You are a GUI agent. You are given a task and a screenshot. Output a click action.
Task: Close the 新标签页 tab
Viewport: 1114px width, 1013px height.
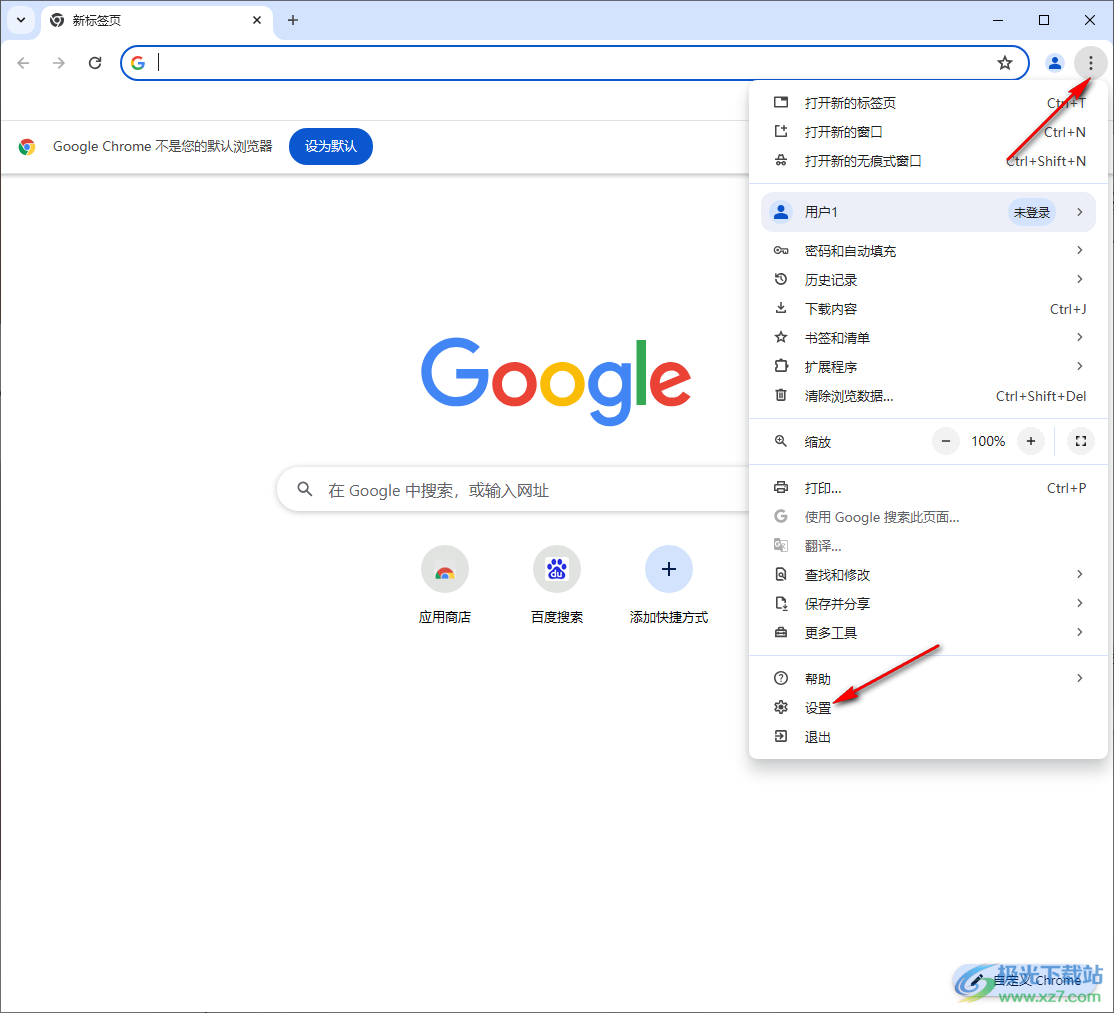tap(257, 20)
